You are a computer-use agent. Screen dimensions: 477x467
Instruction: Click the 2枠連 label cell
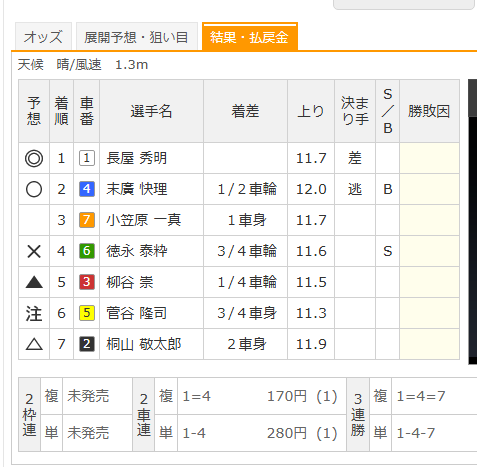[x=29, y=415]
